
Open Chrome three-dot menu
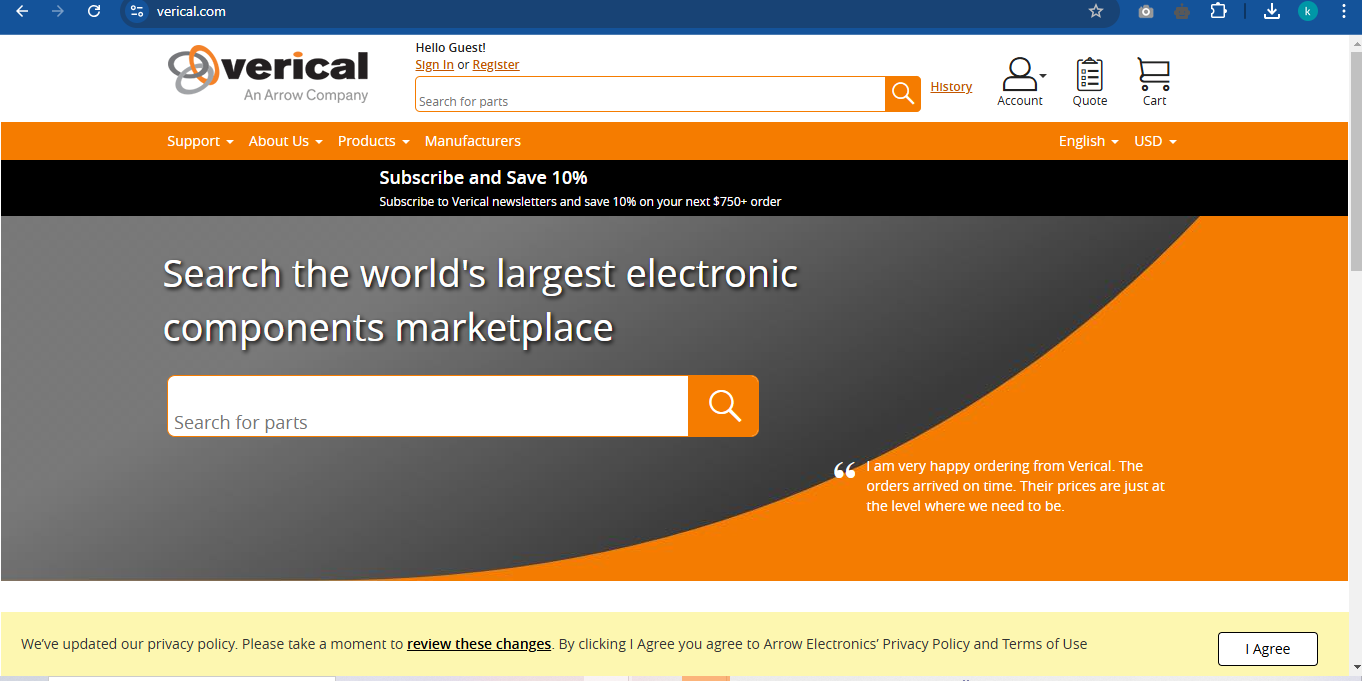tap(1344, 11)
